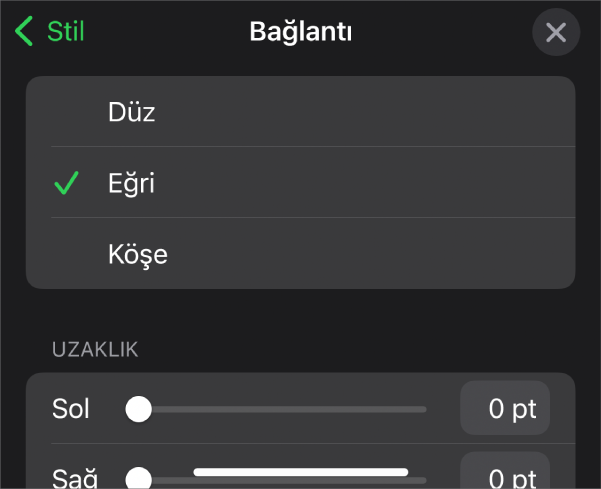Tap the green back chevron icon
Image resolution: width=601 pixels, height=489 pixels.
click(24, 32)
